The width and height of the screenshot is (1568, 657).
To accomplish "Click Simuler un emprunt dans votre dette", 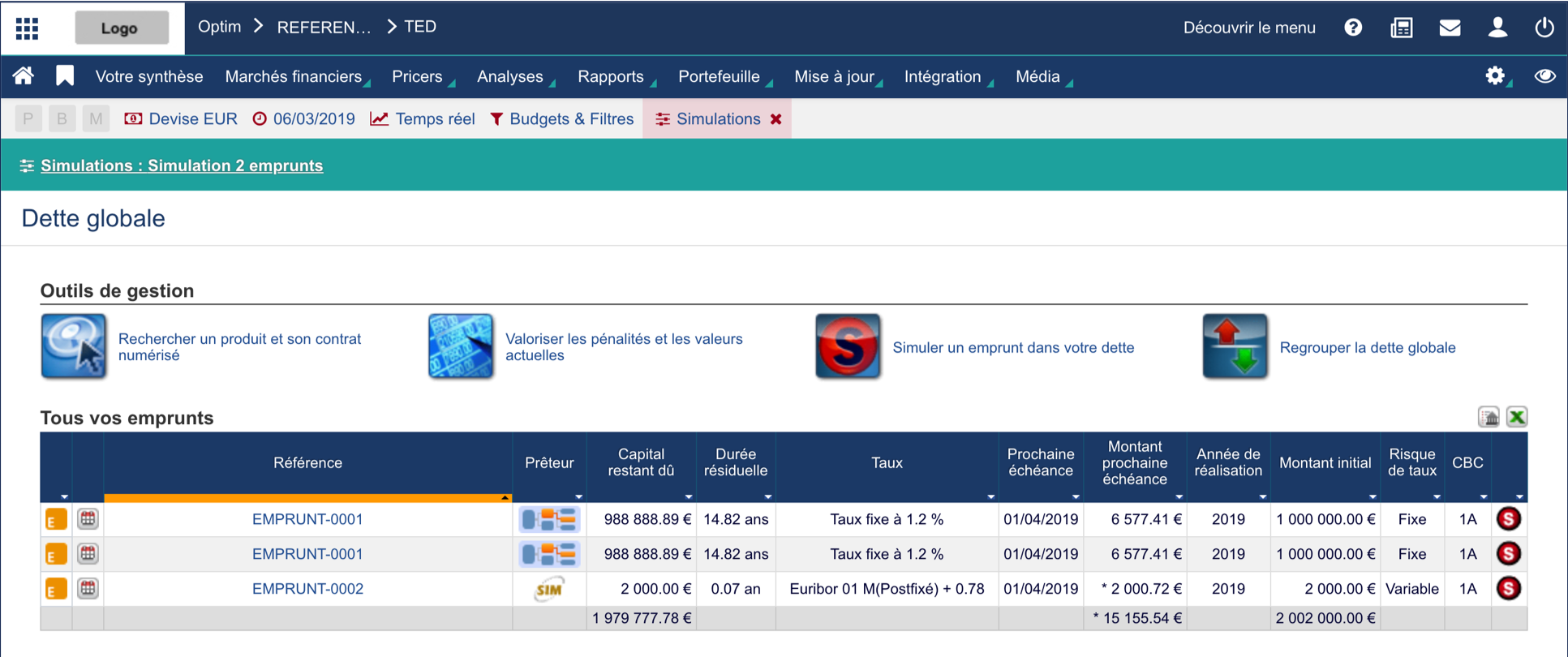I will pos(1013,347).
